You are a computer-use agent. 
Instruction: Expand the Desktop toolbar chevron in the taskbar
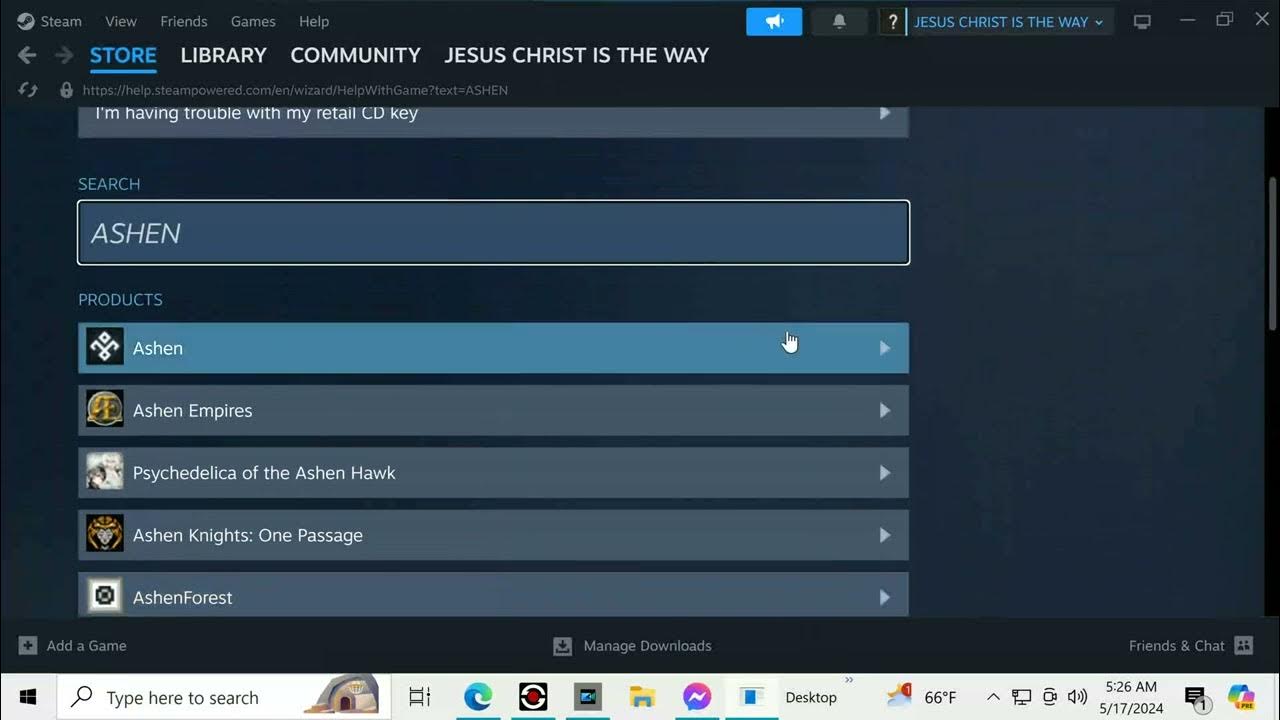849,681
